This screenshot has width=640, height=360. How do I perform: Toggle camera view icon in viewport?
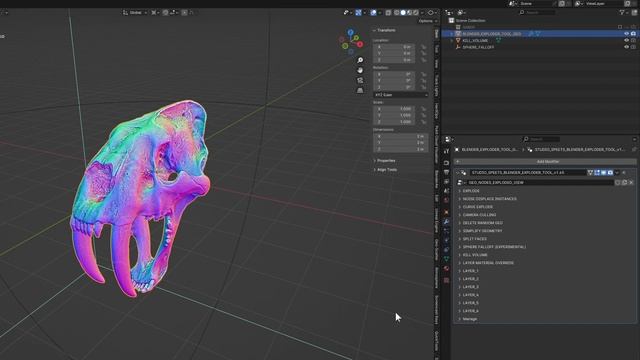click(360, 80)
